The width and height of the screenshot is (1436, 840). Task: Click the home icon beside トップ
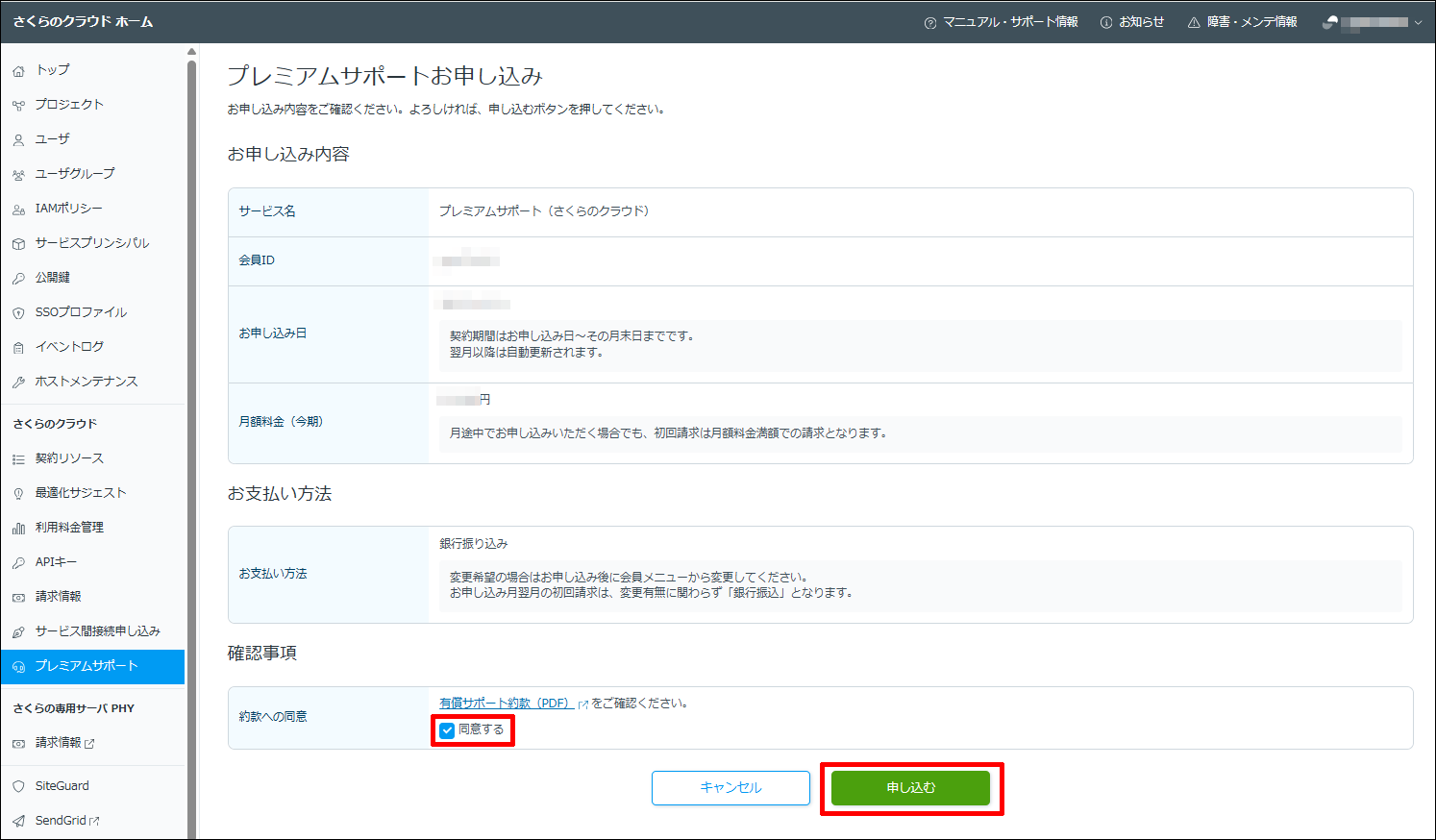18,71
